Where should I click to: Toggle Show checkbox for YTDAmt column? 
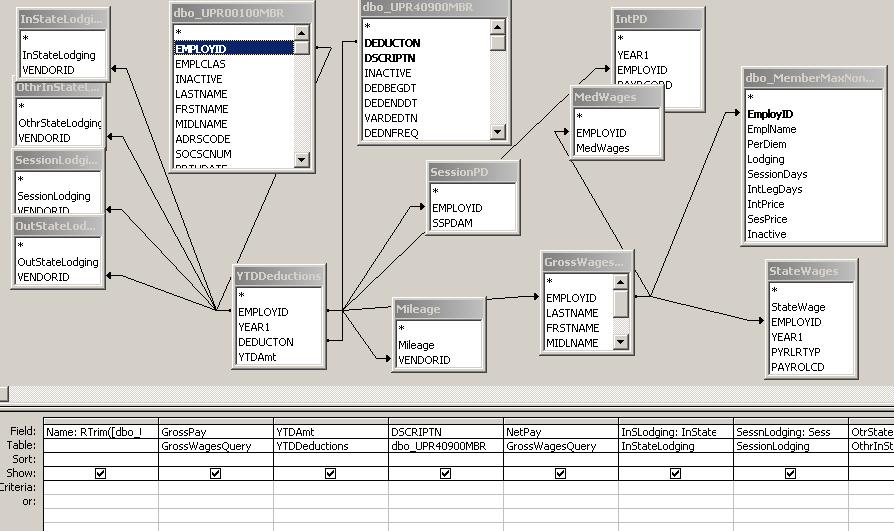point(331,473)
